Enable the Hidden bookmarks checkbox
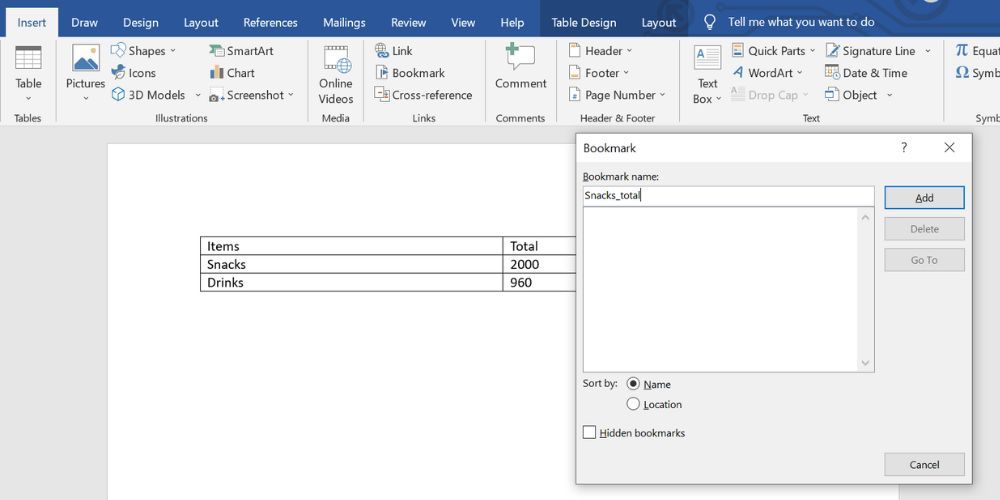 pyautogui.click(x=590, y=433)
